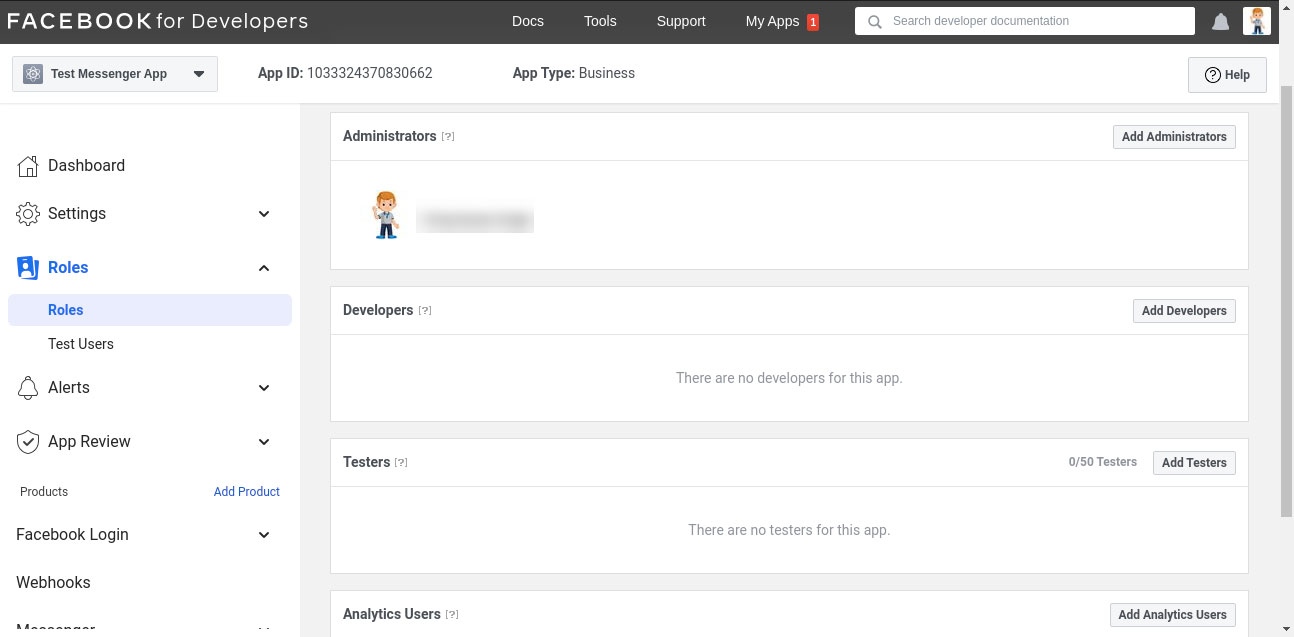Click "There are no testers for this app."
The image size is (1294, 637).
(x=789, y=530)
